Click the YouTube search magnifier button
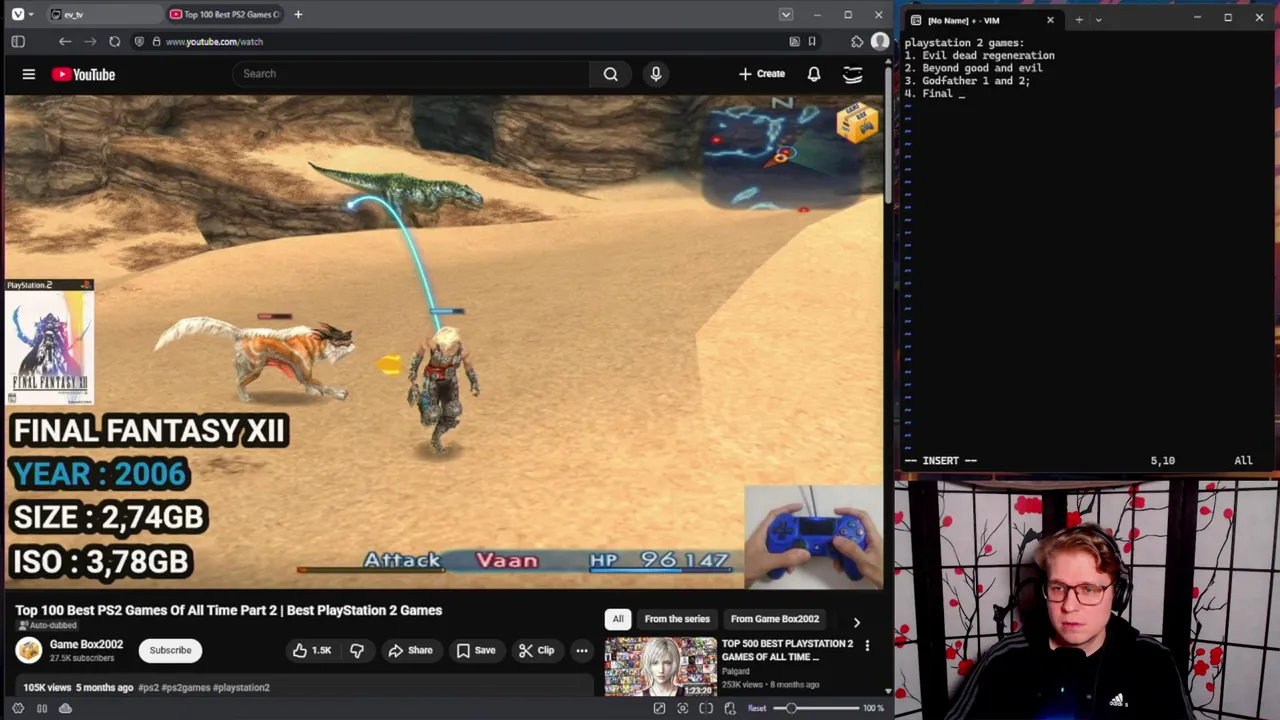 point(610,73)
